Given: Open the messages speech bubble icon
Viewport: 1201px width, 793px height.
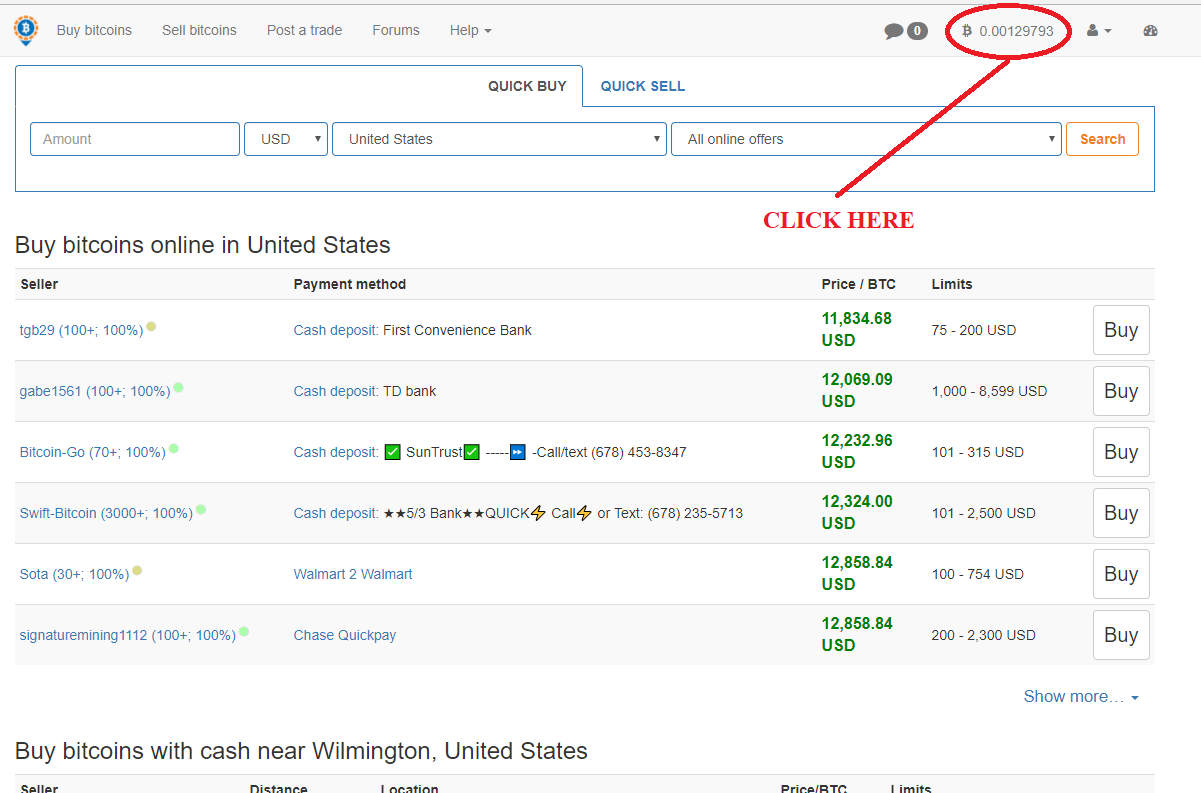Looking at the screenshot, I should [x=894, y=31].
